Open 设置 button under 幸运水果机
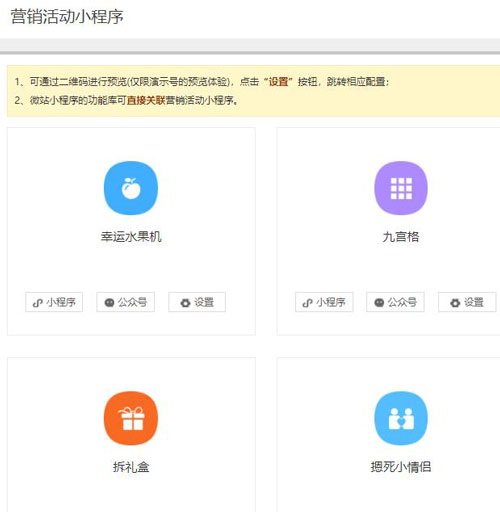Image resolution: width=500 pixels, height=512 pixels. [197, 302]
